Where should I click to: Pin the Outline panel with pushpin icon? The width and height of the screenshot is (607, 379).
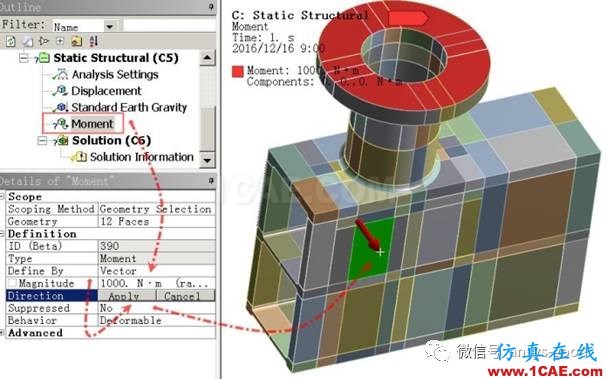pos(211,6)
